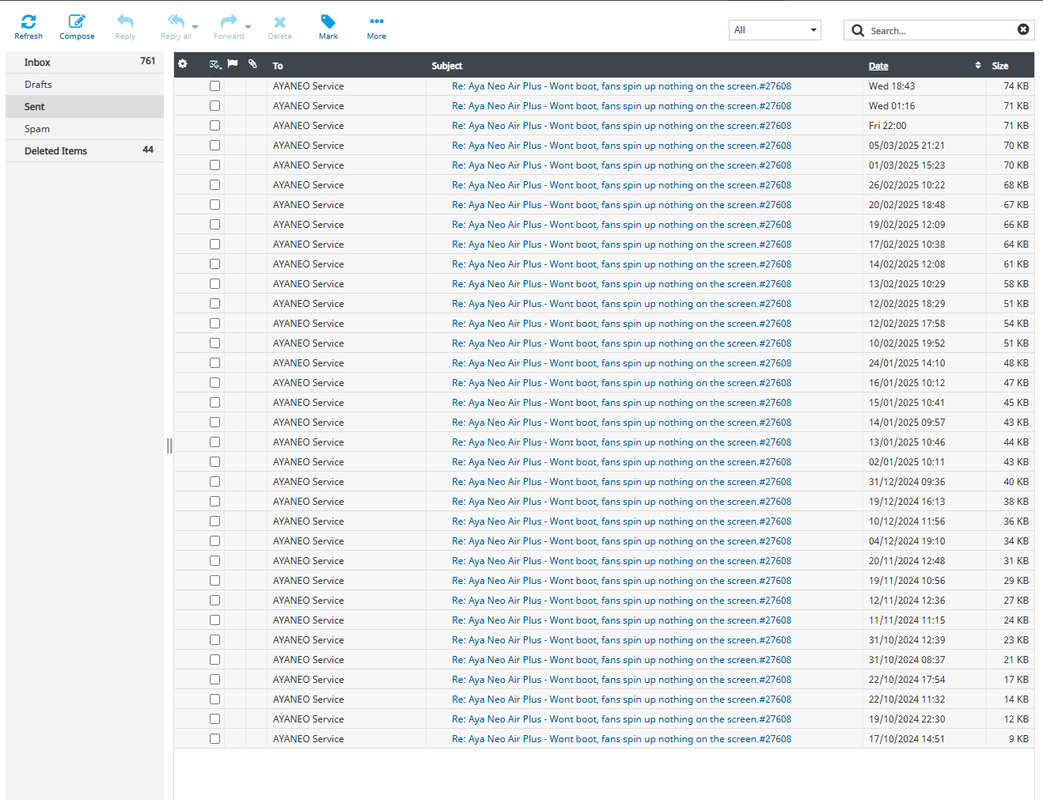Open list options gear icon
The image size is (1043, 800).
pos(183,64)
